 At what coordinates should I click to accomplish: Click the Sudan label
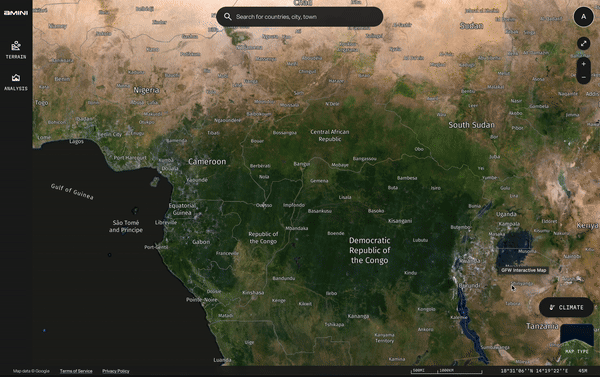click(471, 26)
